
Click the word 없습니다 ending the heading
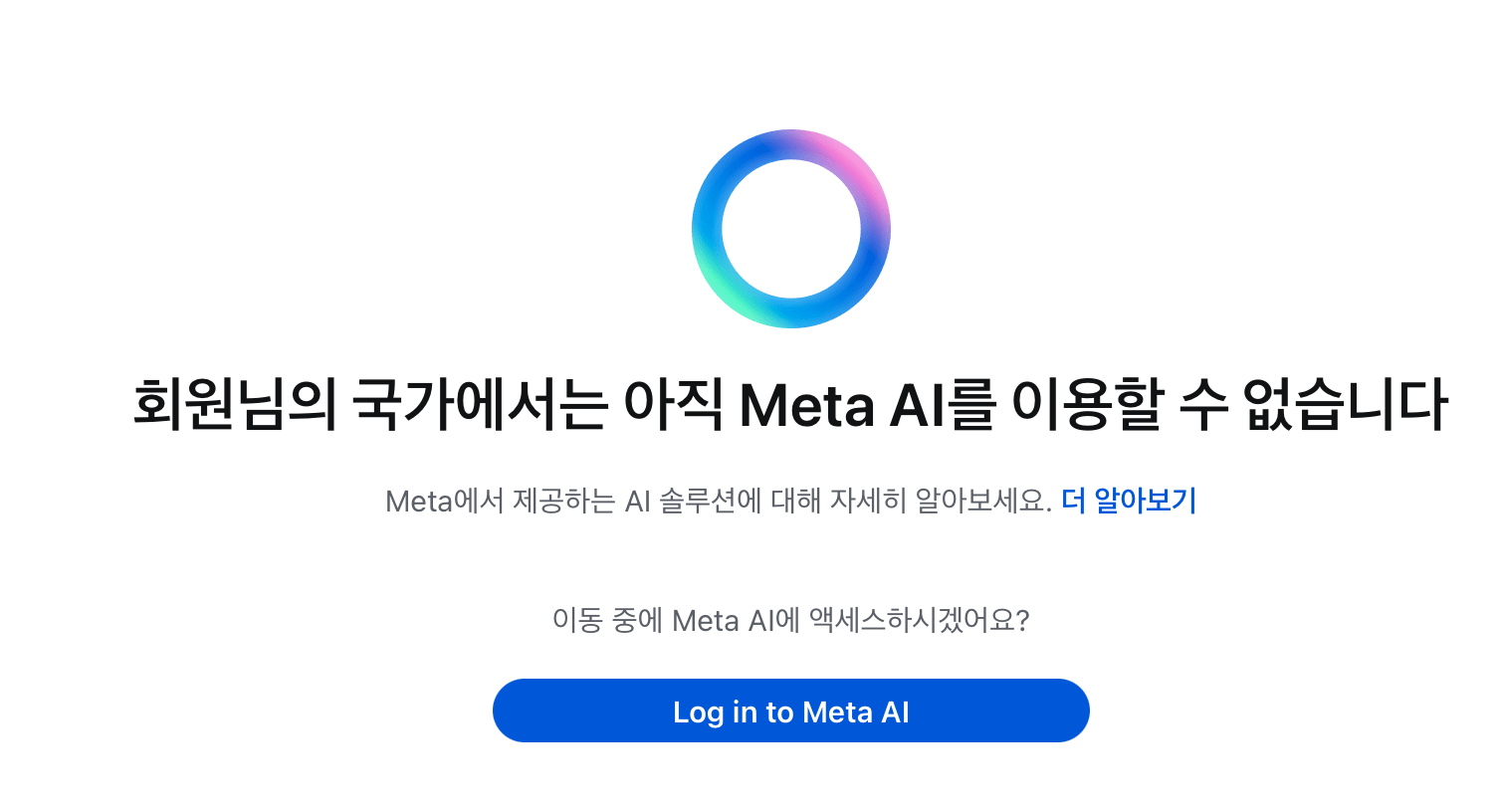[x=1346, y=404]
